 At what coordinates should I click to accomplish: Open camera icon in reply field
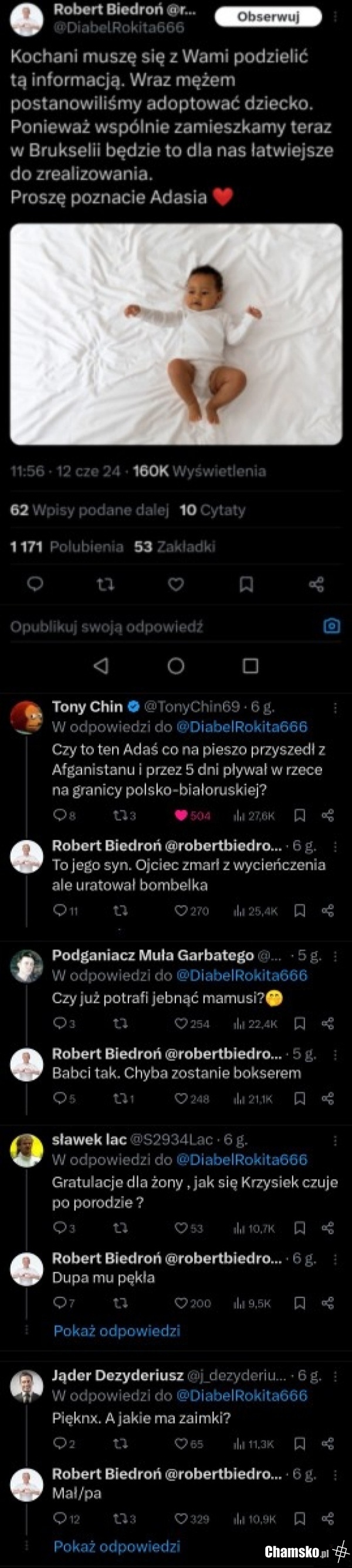tap(331, 626)
